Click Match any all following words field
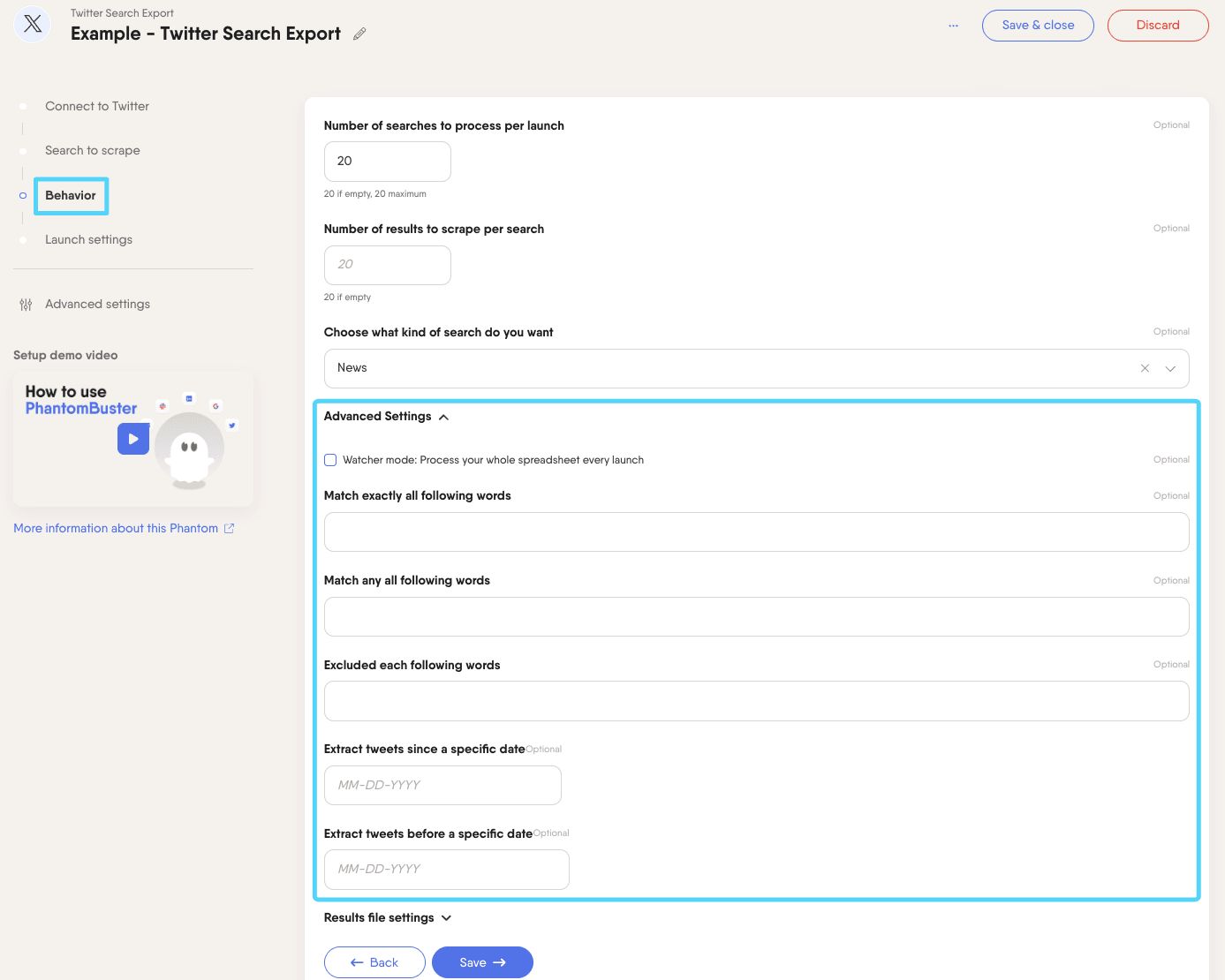This screenshot has width=1225, height=980. 756,616
